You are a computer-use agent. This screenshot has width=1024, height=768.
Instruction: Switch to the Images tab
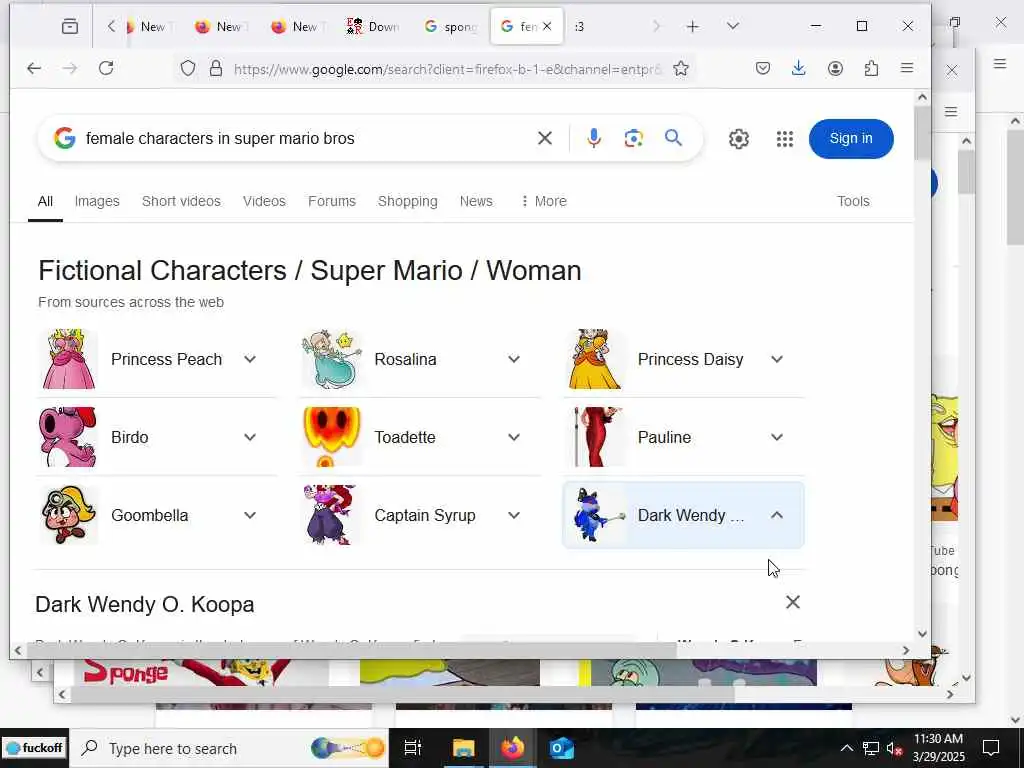tap(97, 201)
